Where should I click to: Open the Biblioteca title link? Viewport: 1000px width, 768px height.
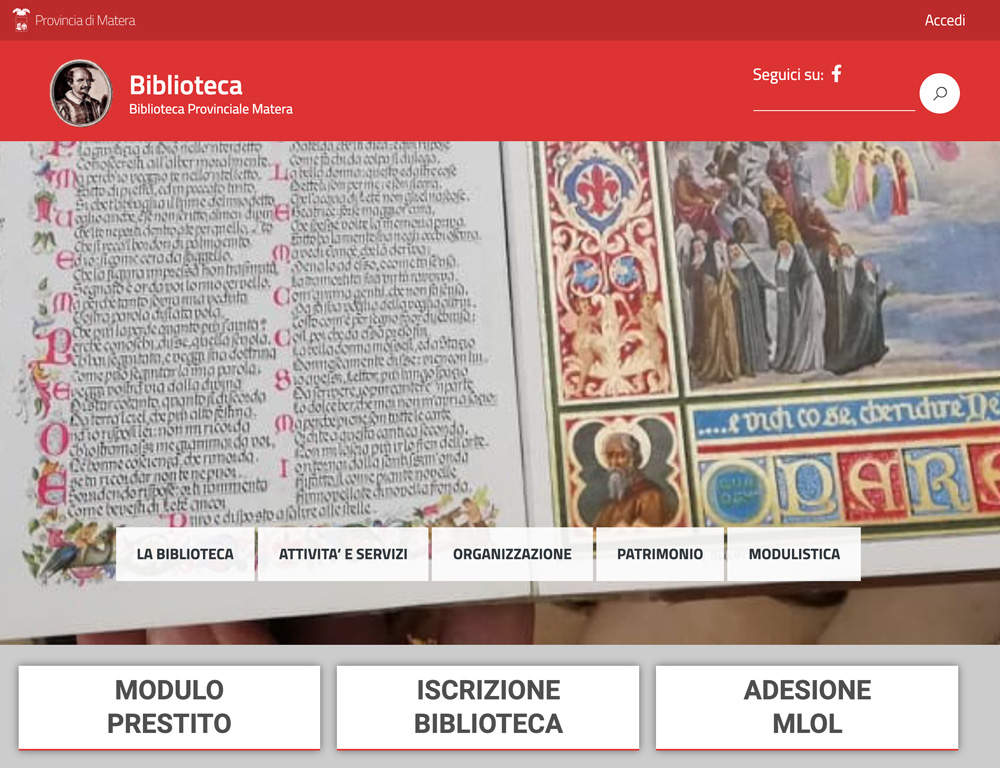(x=186, y=85)
